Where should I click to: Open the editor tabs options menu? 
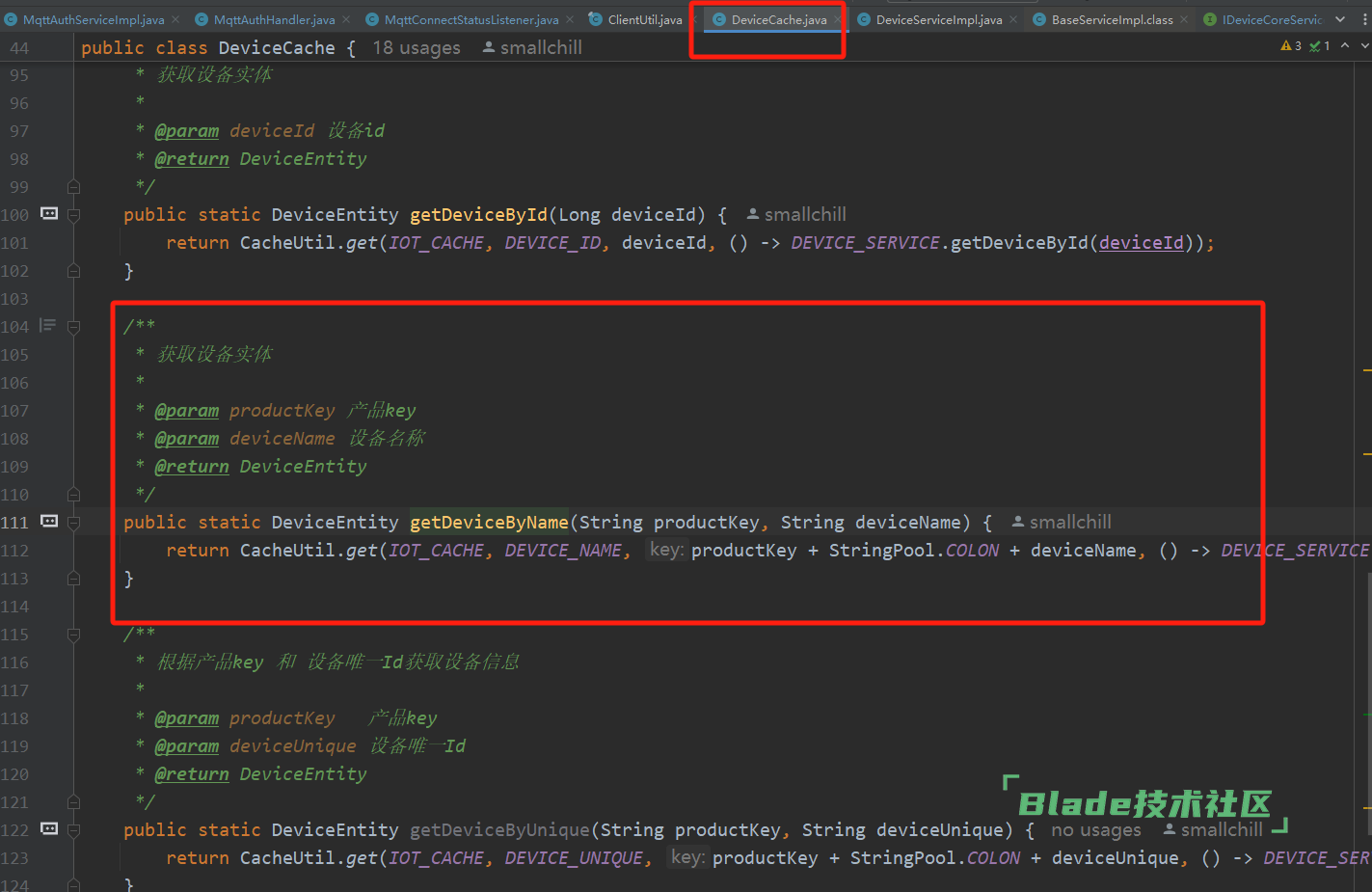click(x=1365, y=19)
